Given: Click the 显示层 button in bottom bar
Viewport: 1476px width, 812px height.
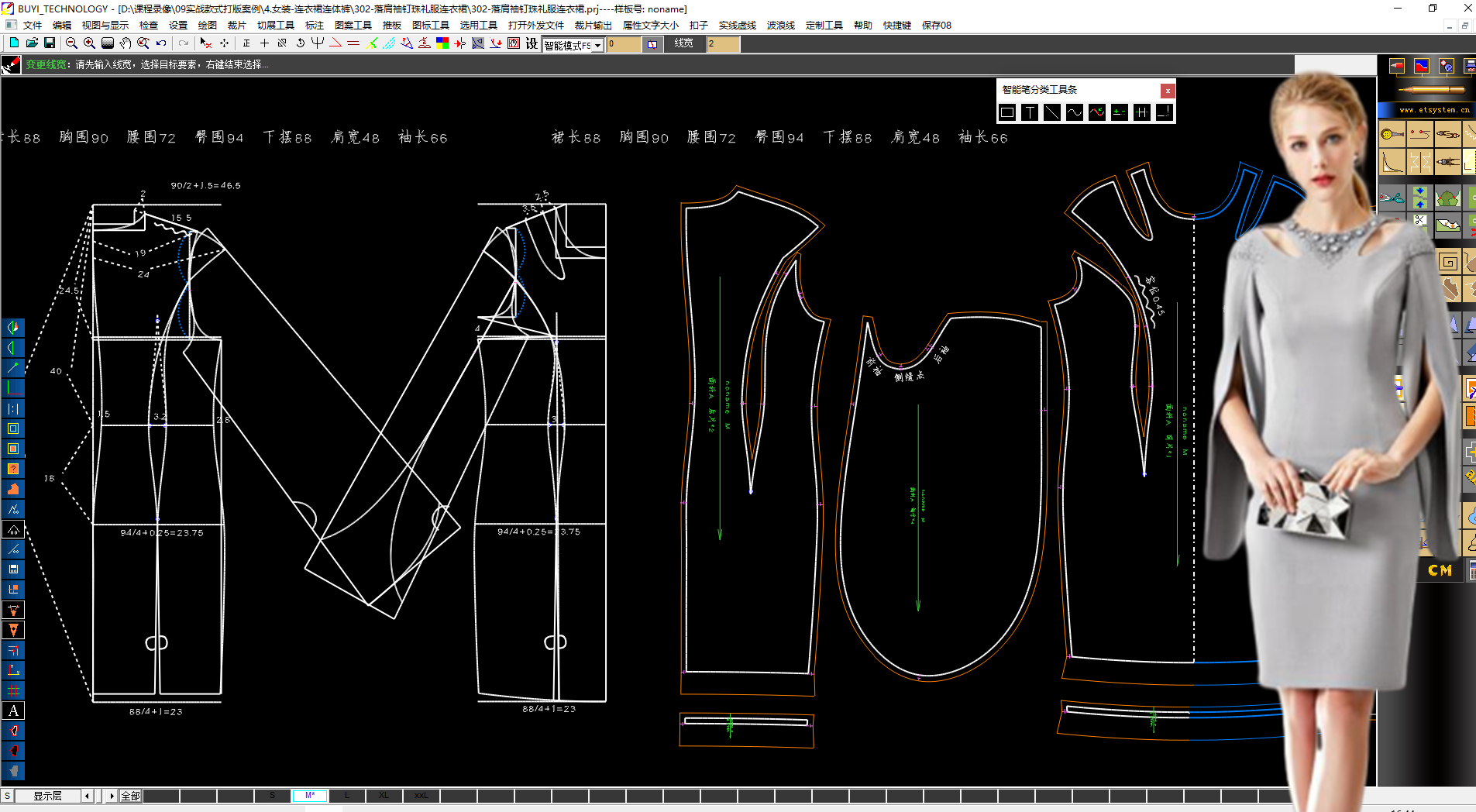Looking at the screenshot, I should pyautogui.click(x=47, y=796).
